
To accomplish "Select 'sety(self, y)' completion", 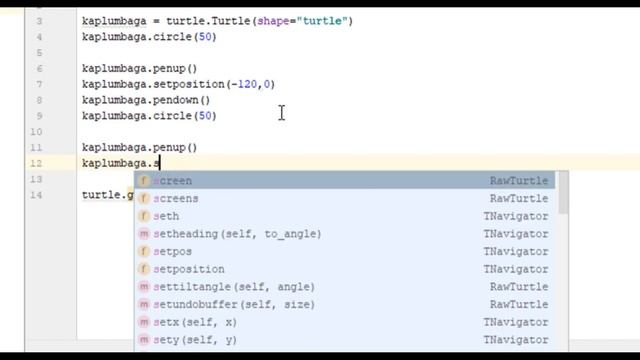I will 344,340.
